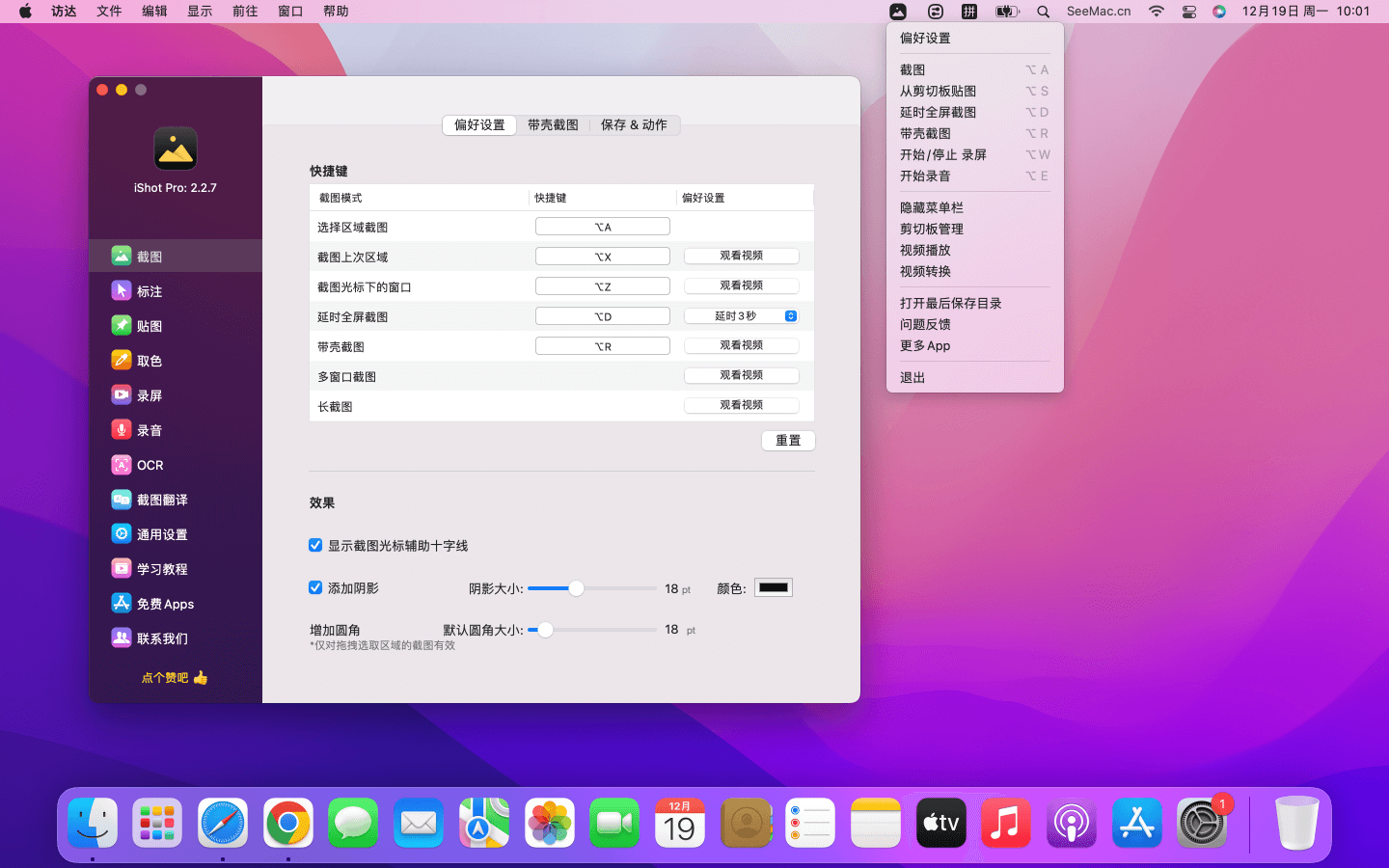The width and height of the screenshot is (1389, 868).
Task: Switch to the 带壳截图 tab
Action: (x=553, y=125)
